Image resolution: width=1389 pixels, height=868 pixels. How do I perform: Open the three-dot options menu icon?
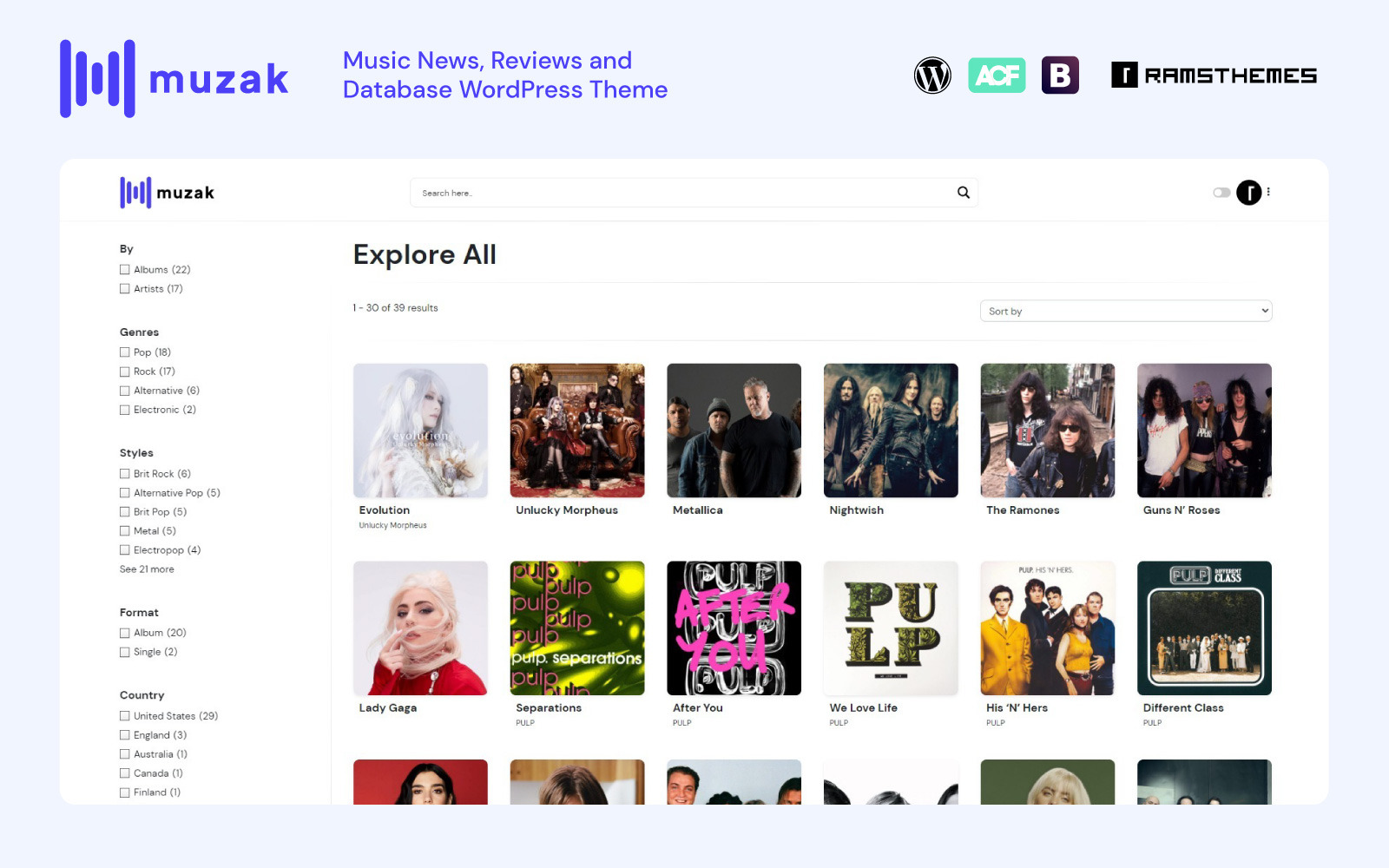(1269, 192)
